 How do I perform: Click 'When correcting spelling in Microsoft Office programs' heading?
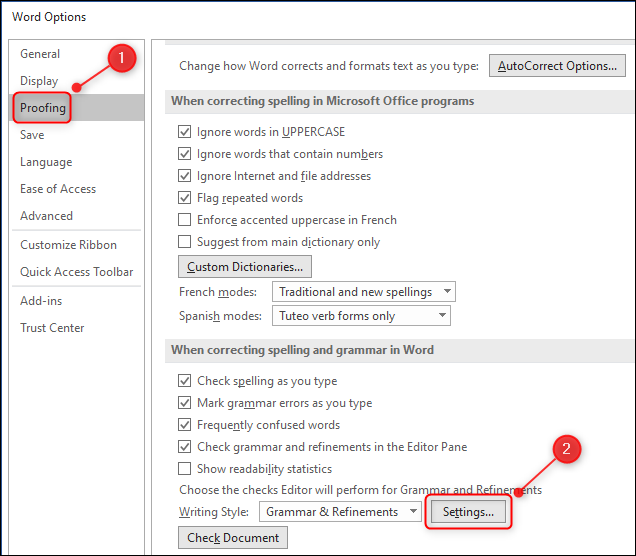pos(322,101)
